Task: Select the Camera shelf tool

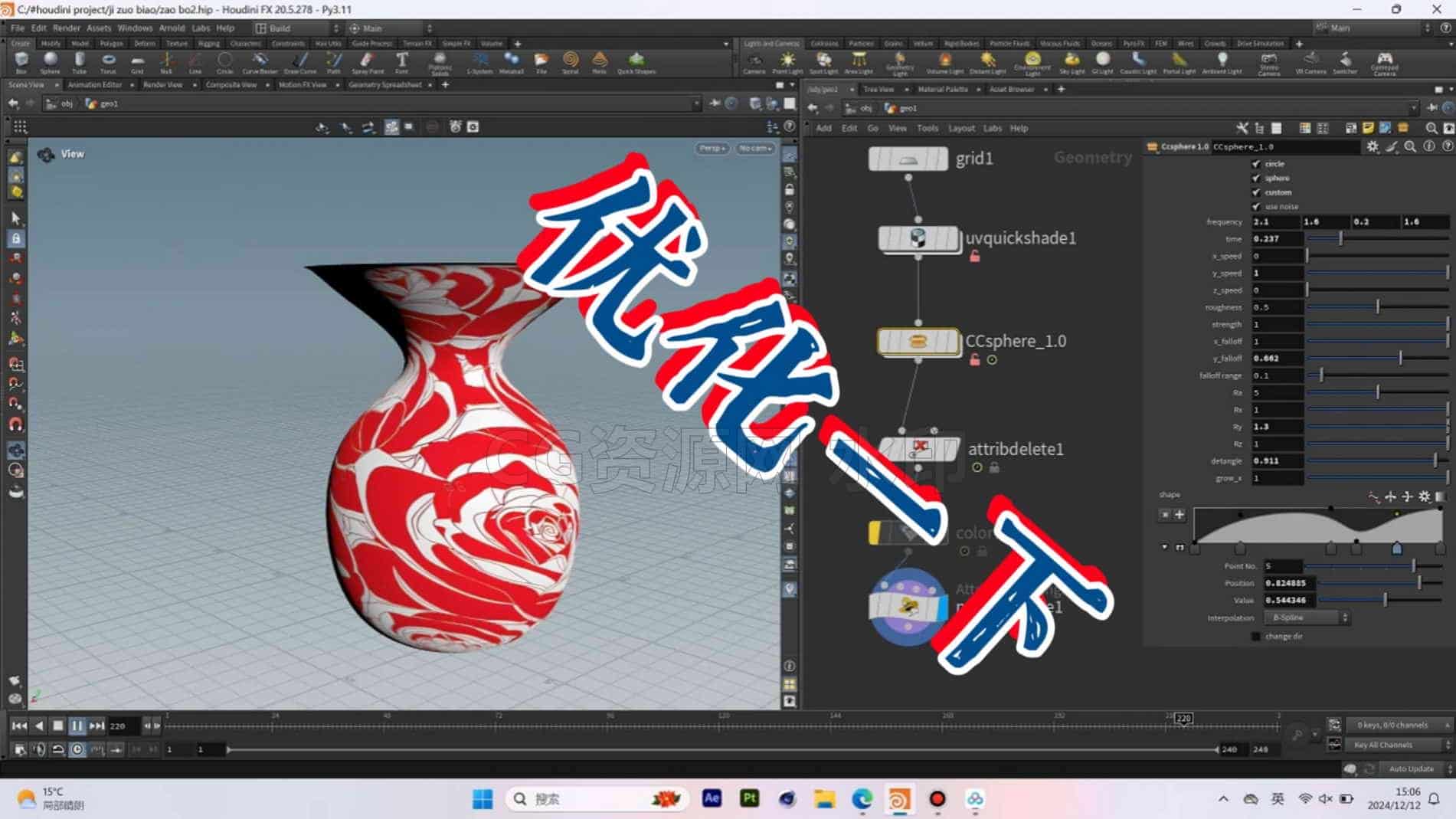Action: click(754, 64)
